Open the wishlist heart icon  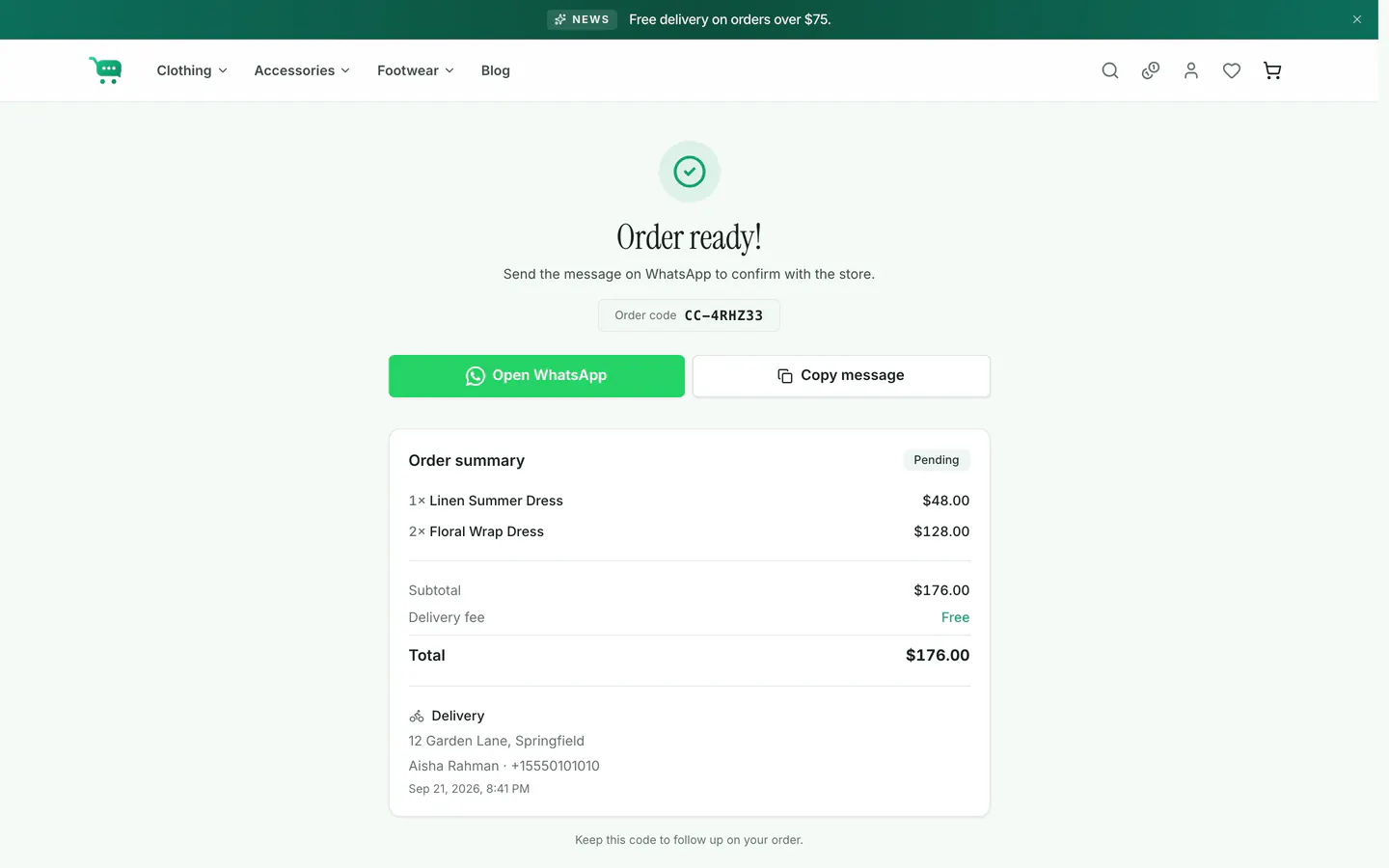point(1232,70)
